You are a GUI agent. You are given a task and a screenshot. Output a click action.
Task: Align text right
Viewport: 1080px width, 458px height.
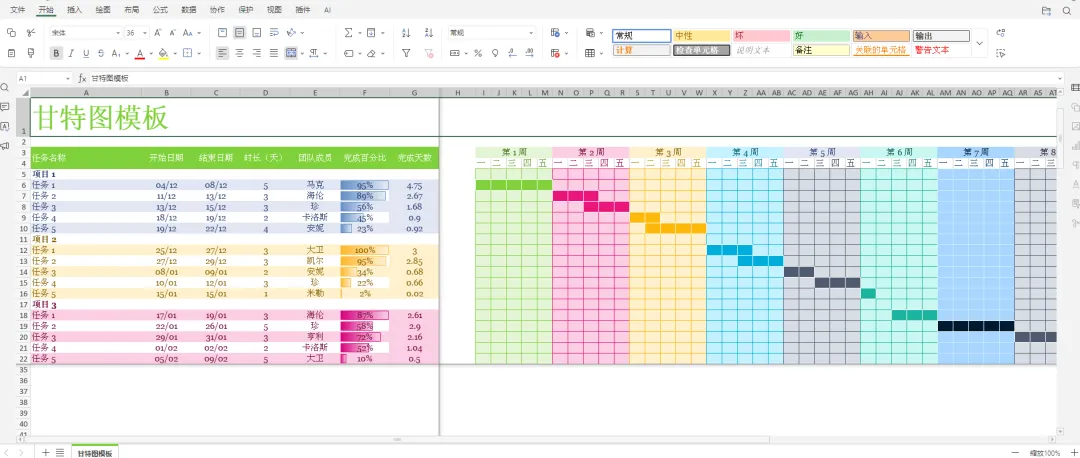(256, 53)
